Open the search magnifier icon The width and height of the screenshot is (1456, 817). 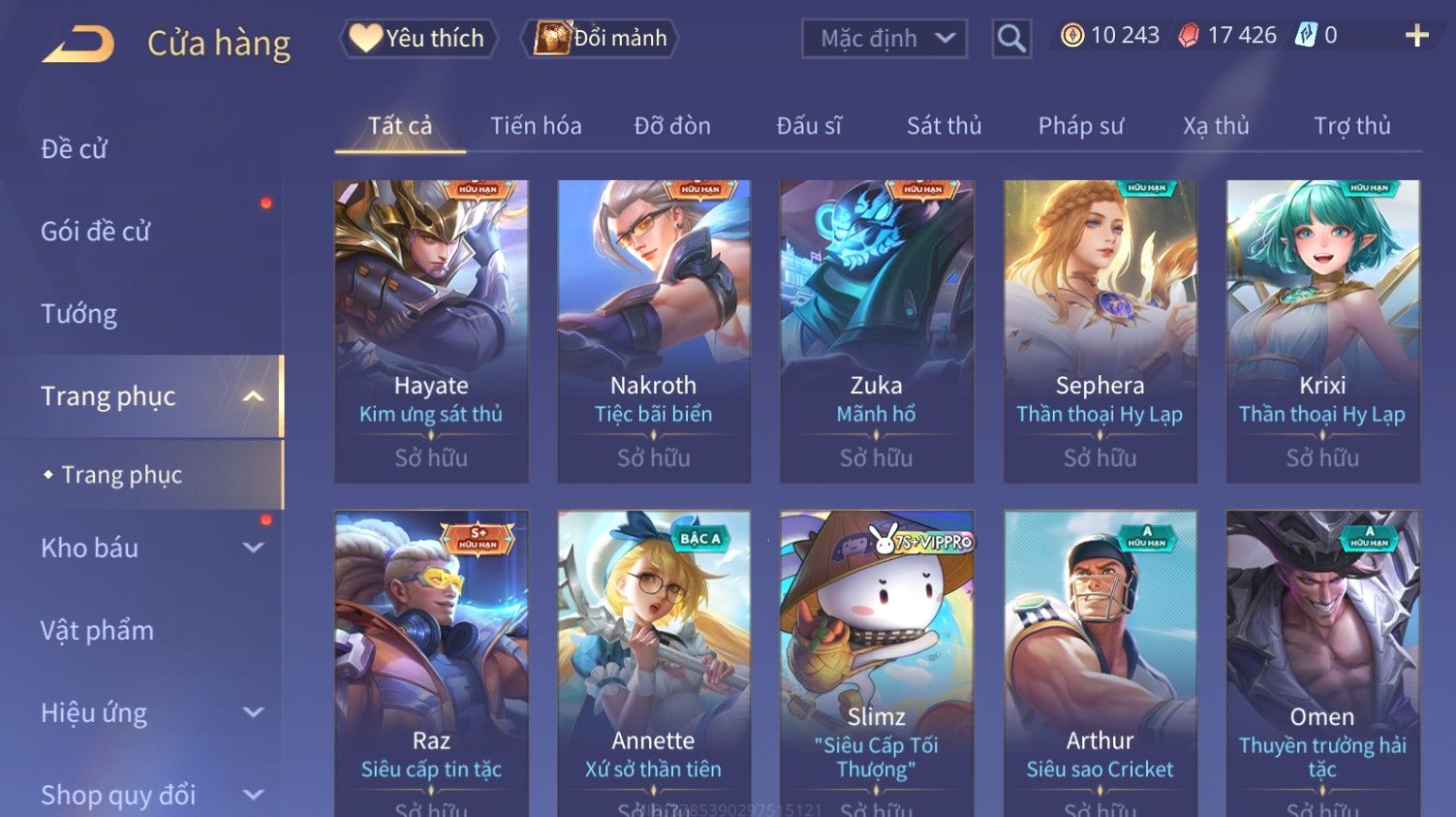(x=1011, y=39)
